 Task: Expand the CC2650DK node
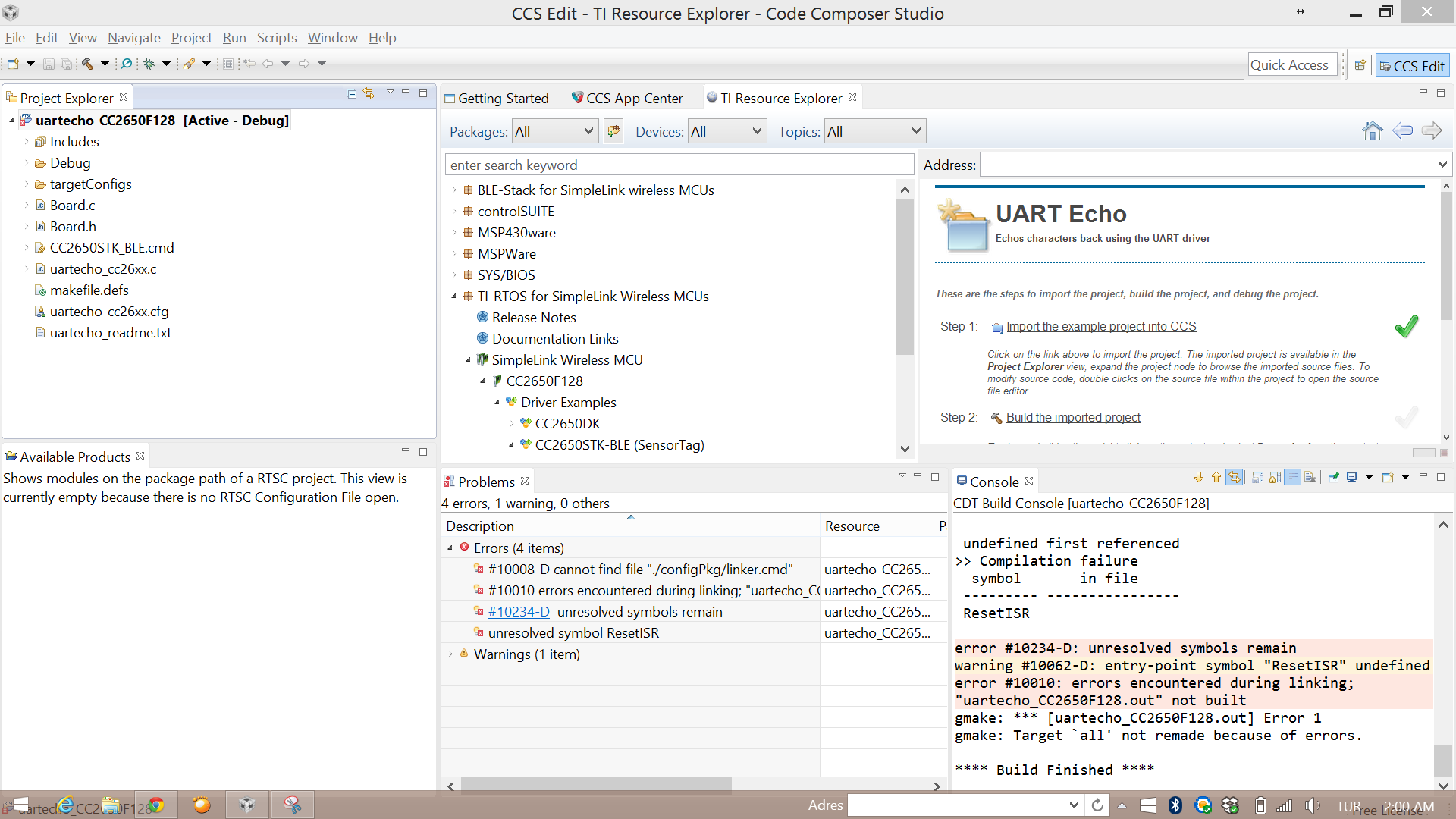pos(512,424)
